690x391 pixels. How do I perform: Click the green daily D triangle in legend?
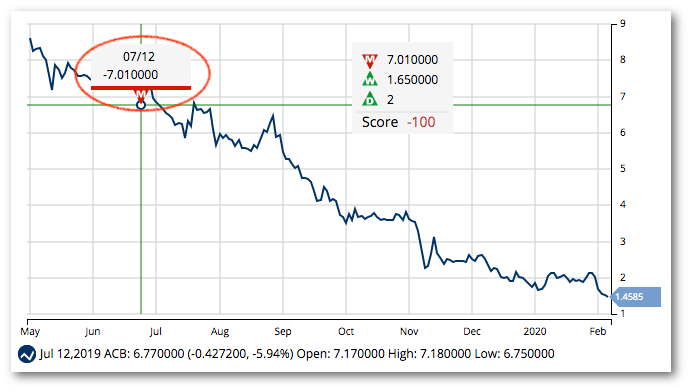coord(370,99)
